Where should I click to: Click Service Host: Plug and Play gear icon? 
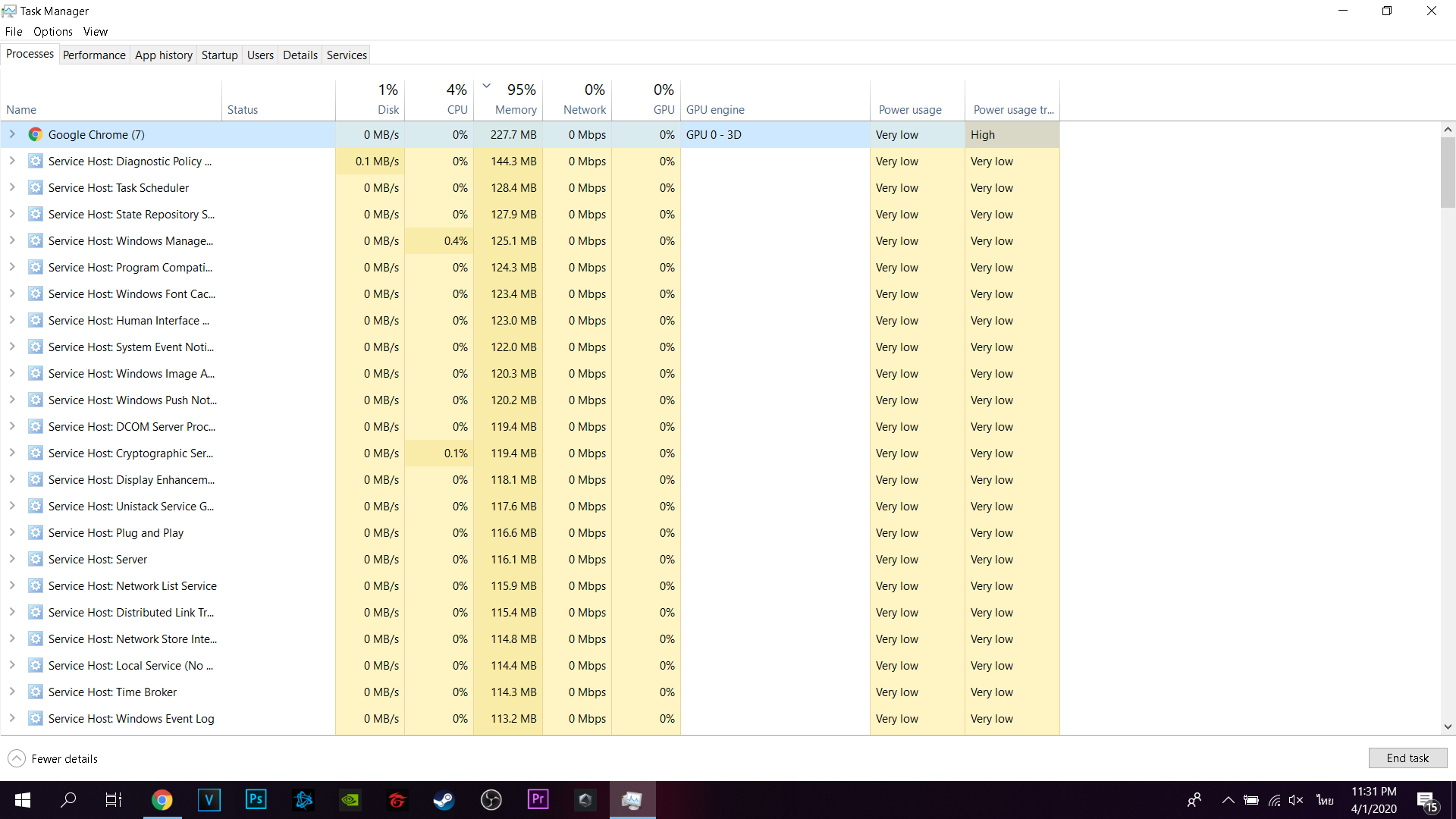35,532
